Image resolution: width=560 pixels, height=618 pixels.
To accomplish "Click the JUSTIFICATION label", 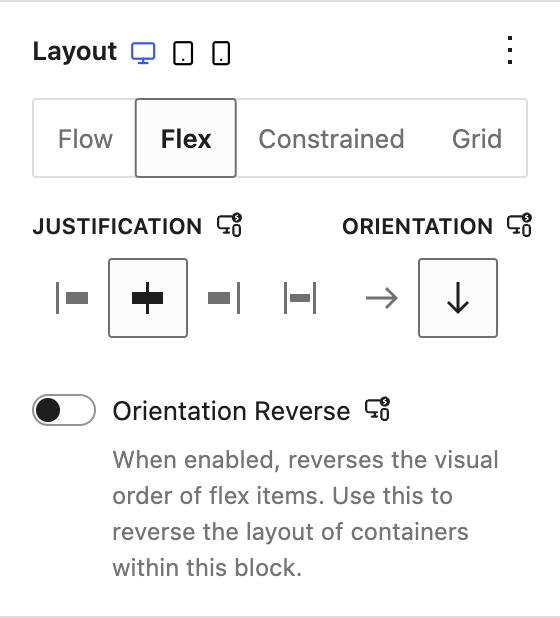I will (x=117, y=226).
